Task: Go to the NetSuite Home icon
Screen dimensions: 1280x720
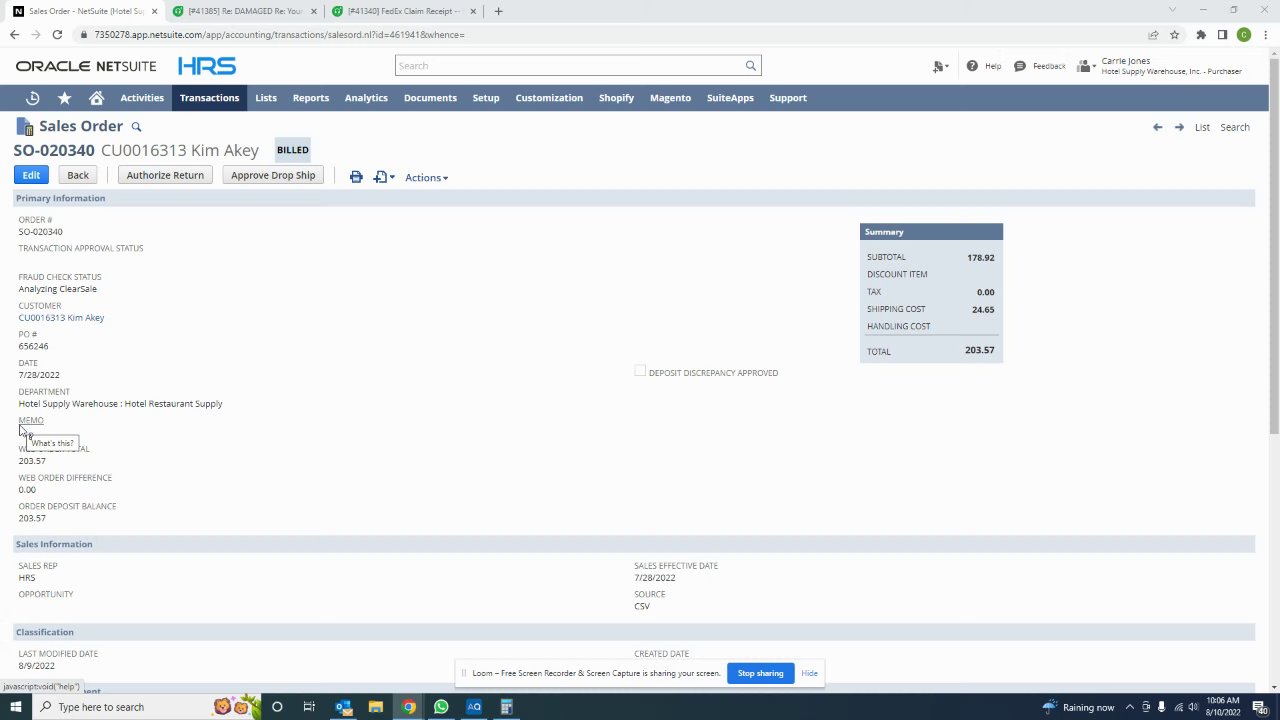Action: click(x=96, y=98)
